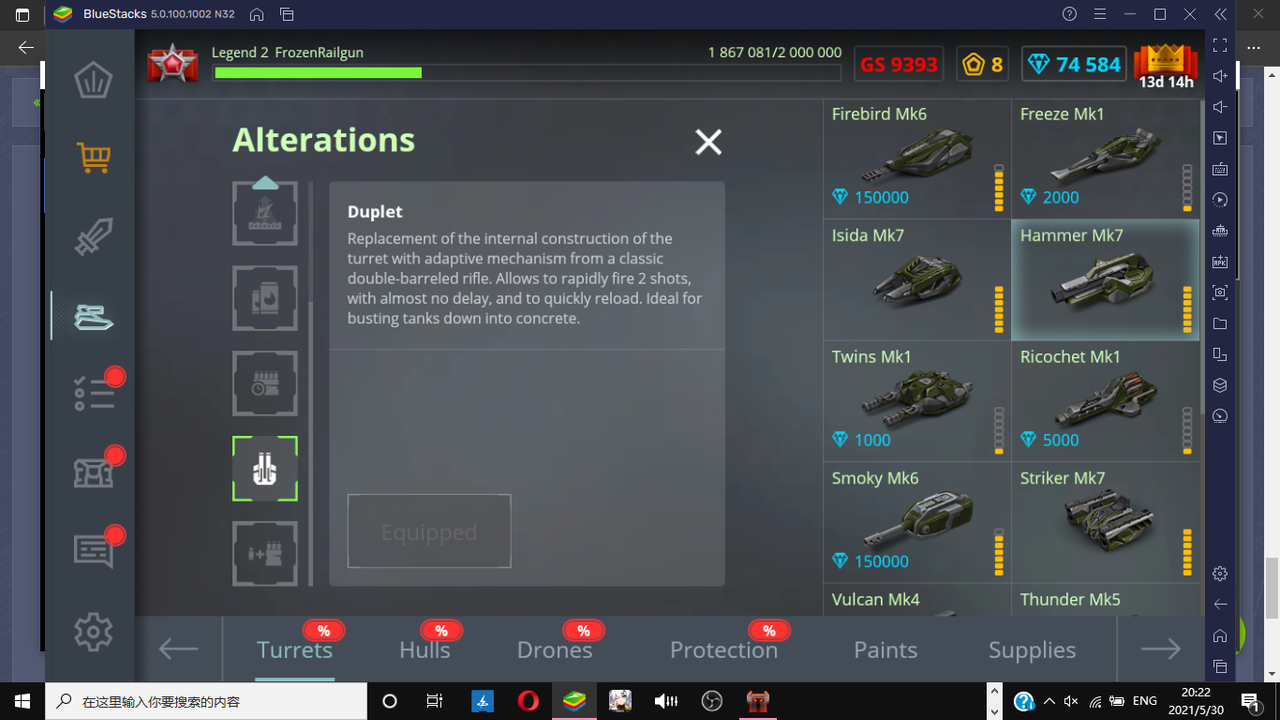Viewport: 1280px width, 720px height.
Task: Open the battle sword icon
Action: point(93,237)
